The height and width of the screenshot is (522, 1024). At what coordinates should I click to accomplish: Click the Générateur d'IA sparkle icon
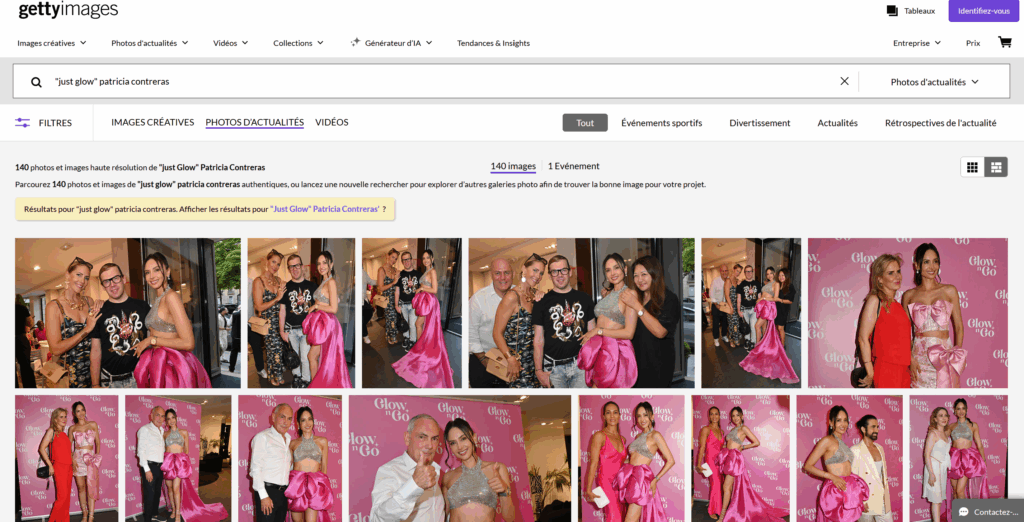[355, 42]
